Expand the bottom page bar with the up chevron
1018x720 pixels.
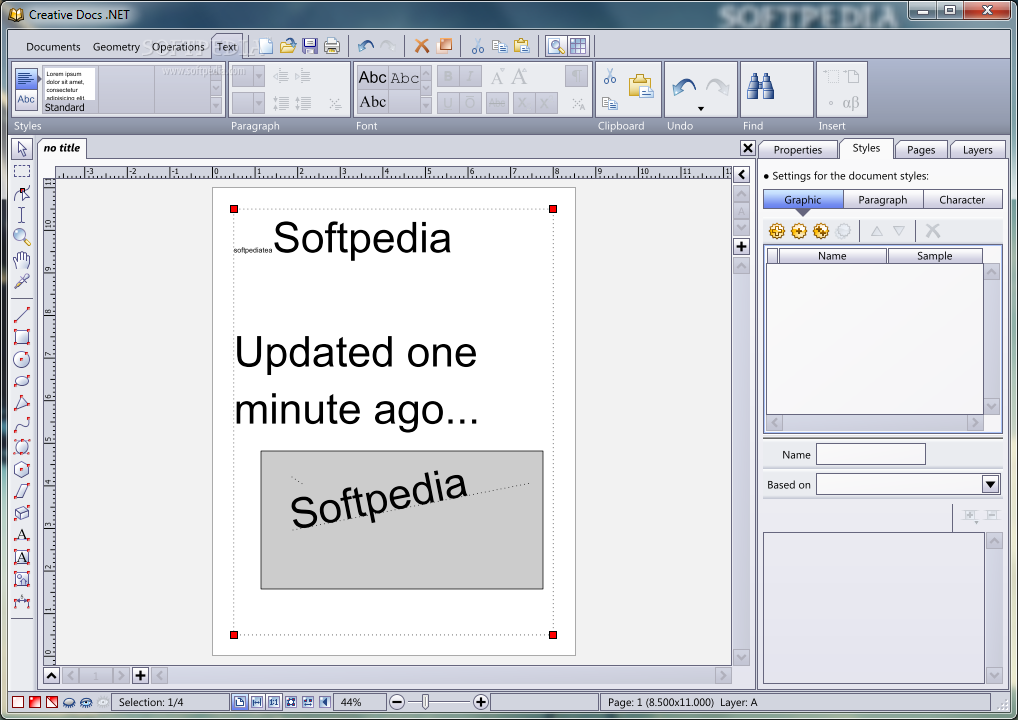(x=51, y=675)
